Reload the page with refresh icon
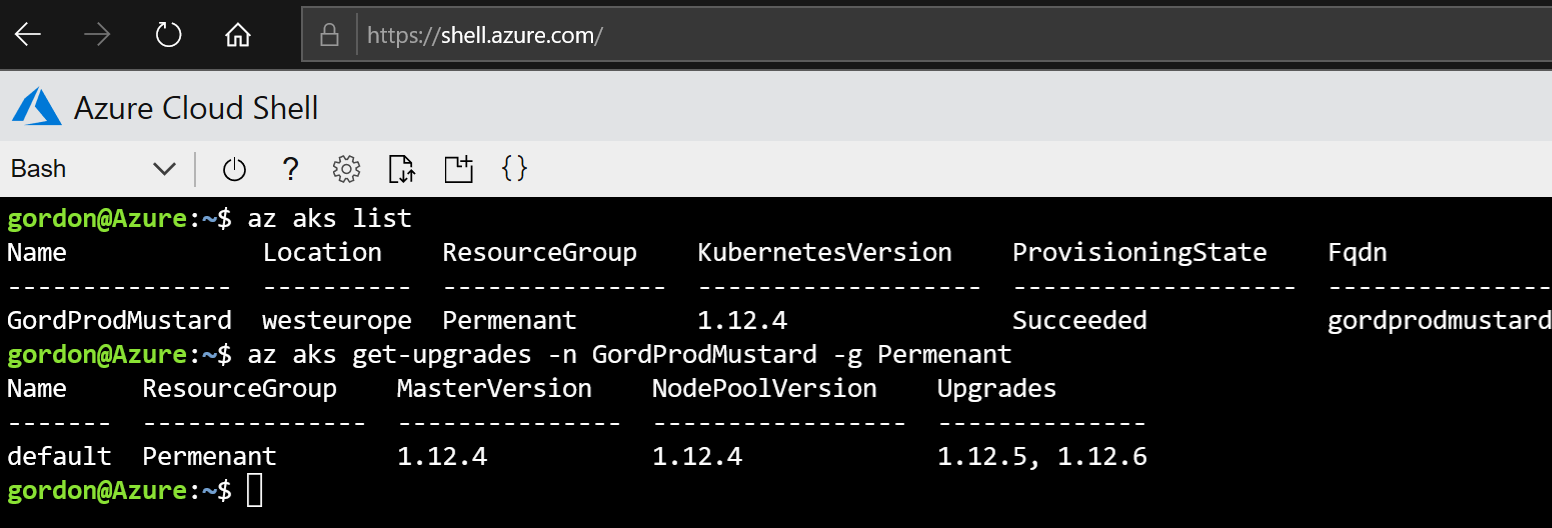The width and height of the screenshot is (1552, 528). [168, 35]
